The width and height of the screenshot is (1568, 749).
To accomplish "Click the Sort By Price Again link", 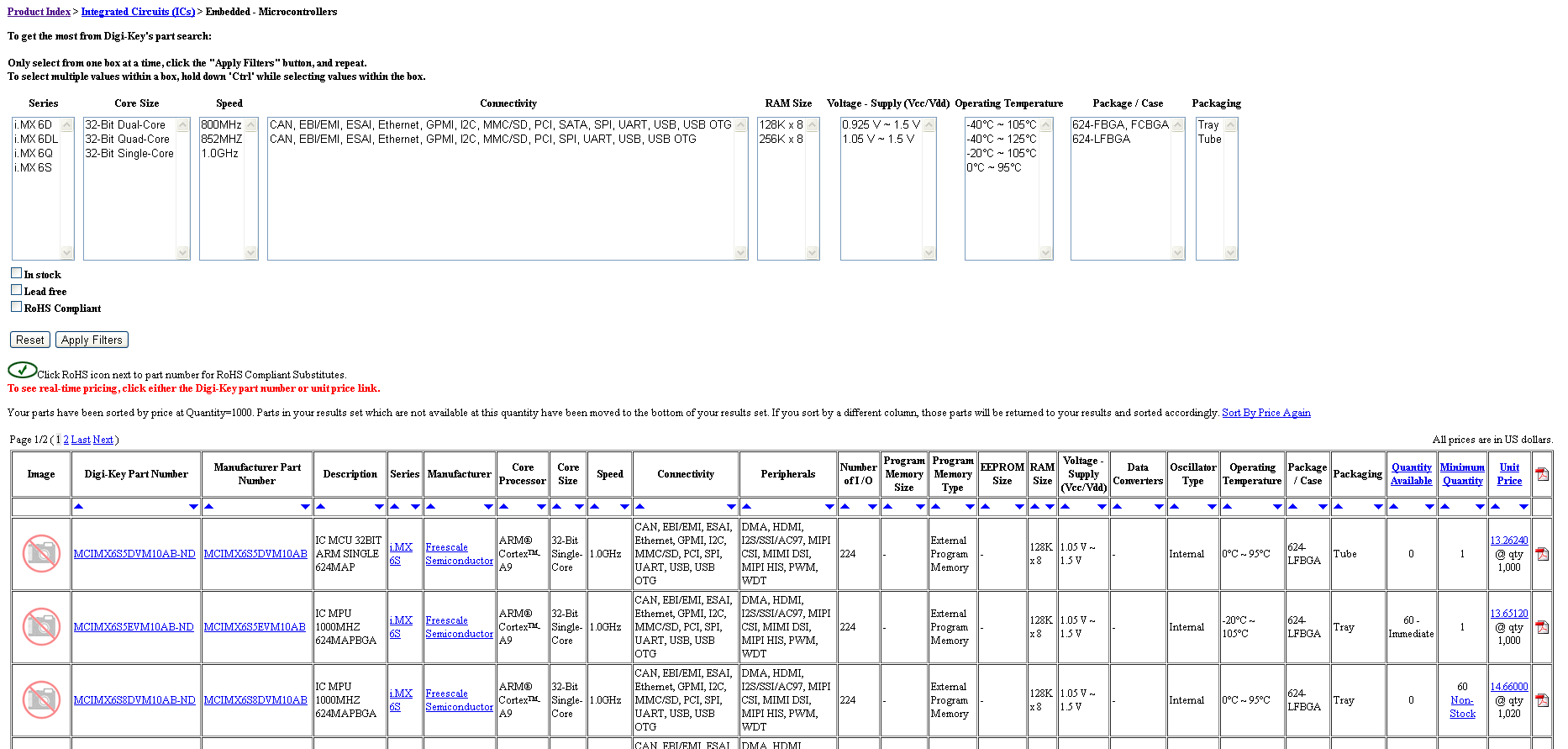I will [1265, 413].
